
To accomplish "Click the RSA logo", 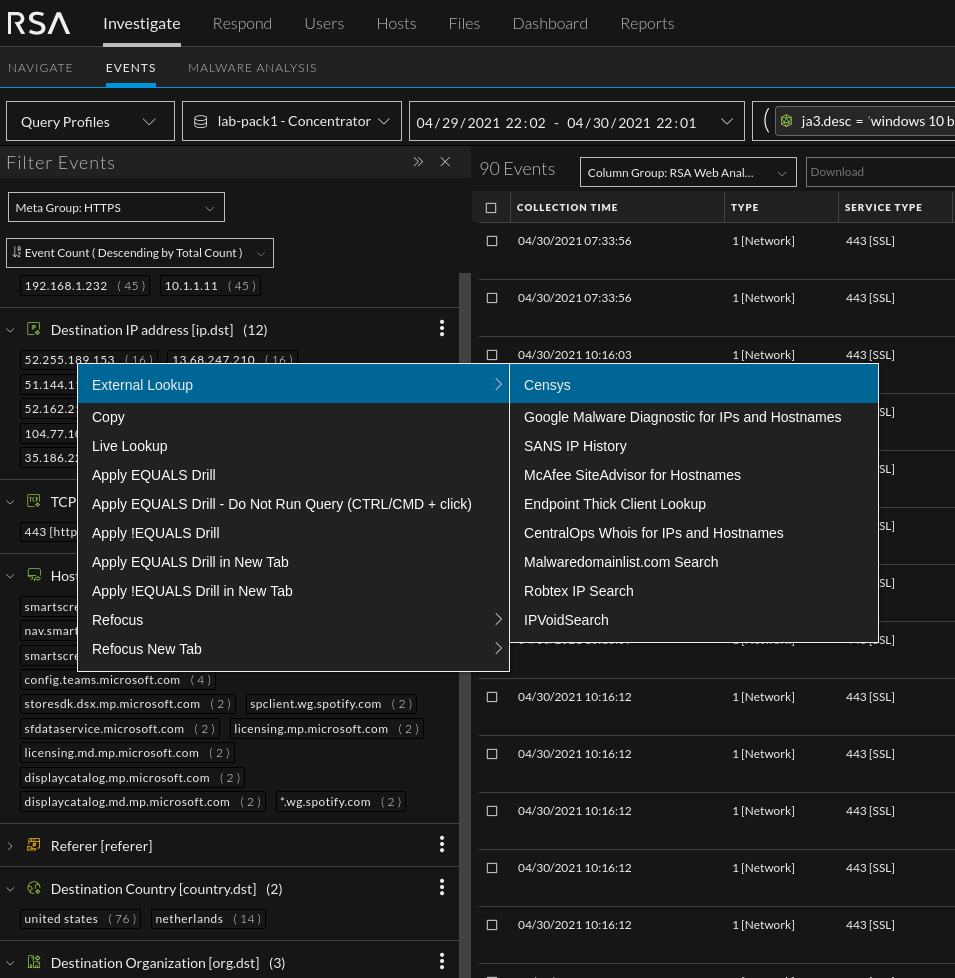I will pos(39,23).
